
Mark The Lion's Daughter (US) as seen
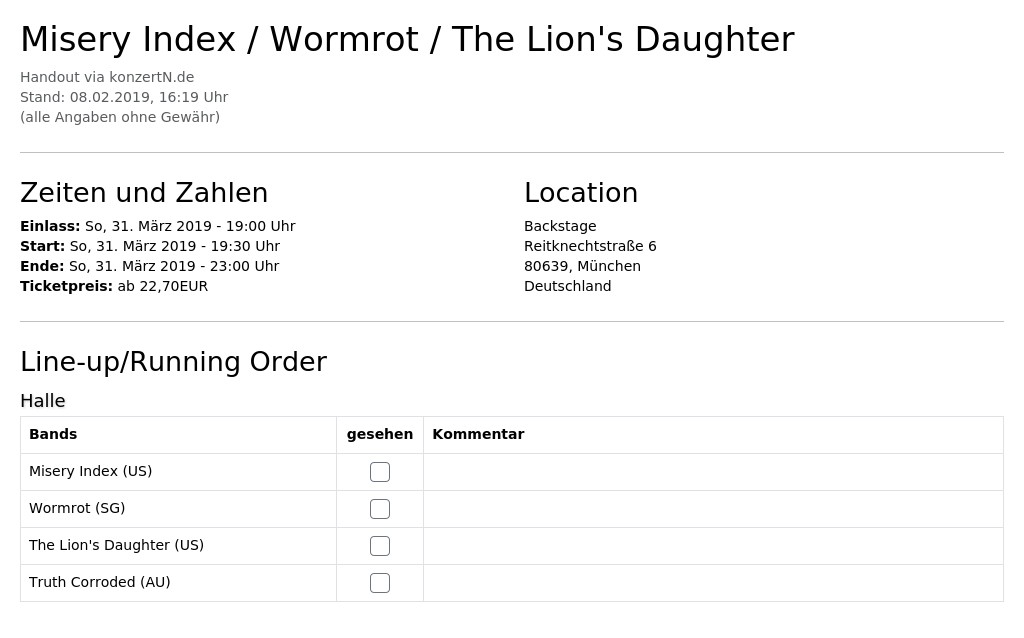pyautogui.click(x=379, y=546)
